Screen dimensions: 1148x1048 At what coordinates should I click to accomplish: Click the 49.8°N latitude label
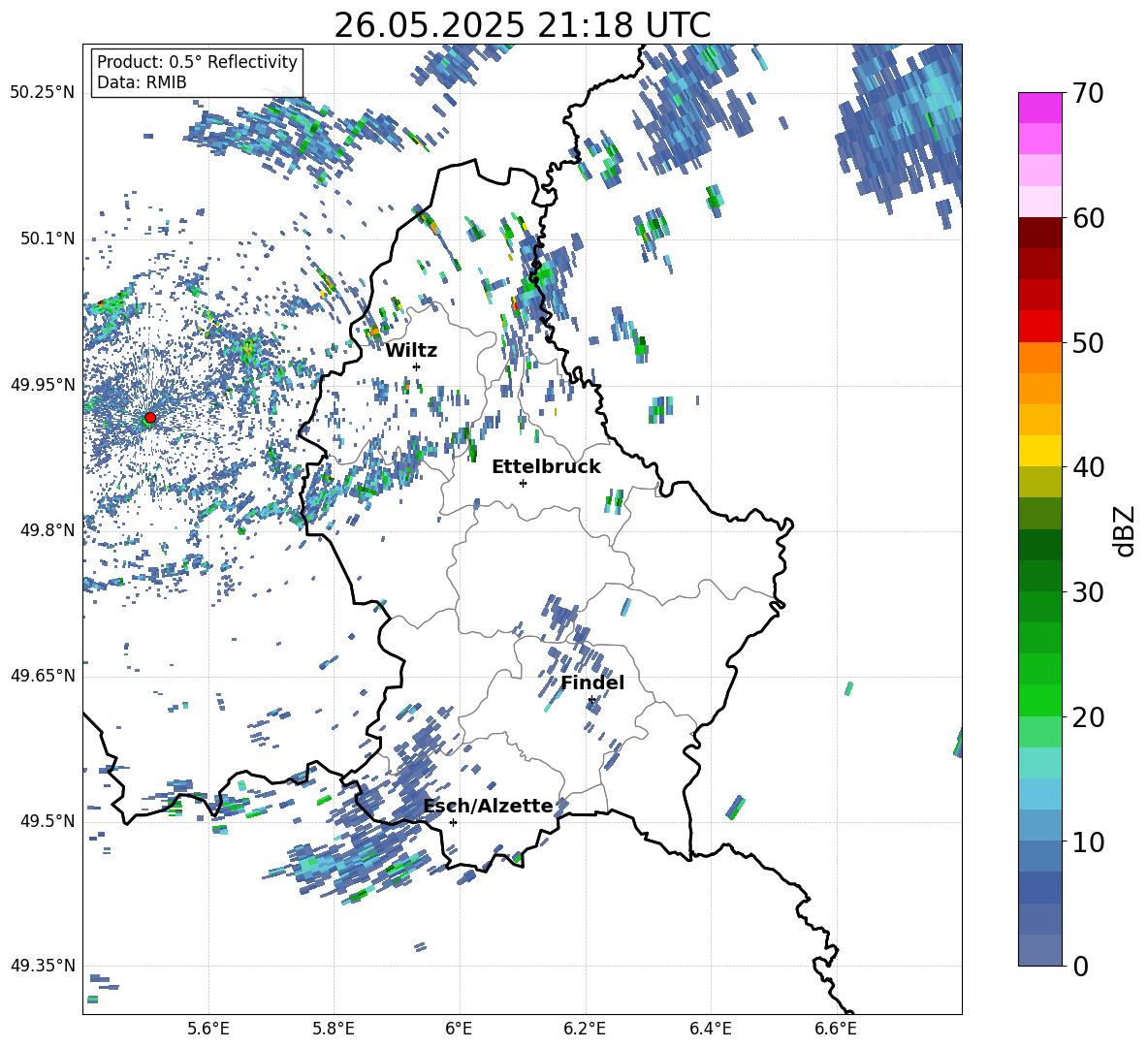click(47, 530)
